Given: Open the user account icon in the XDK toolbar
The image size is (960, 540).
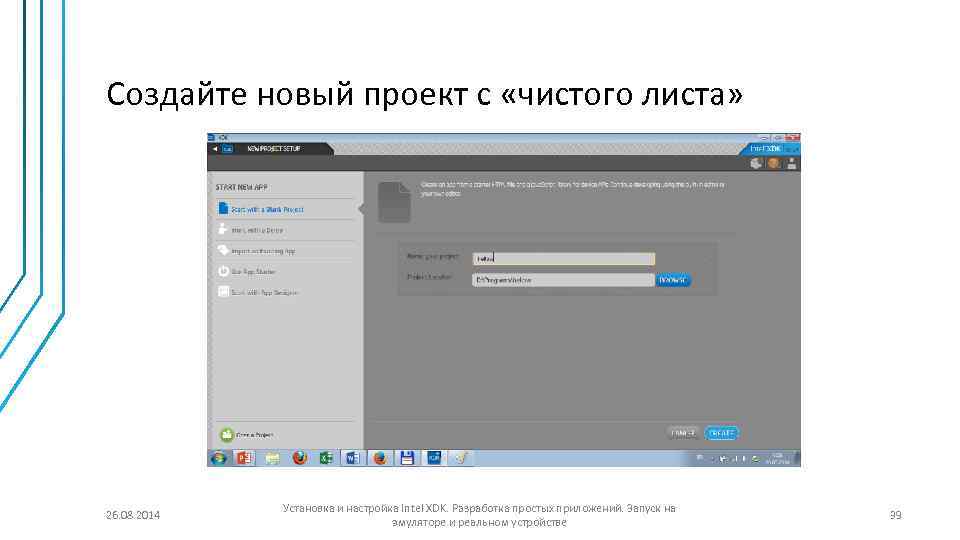Looking at the screenshot, I should (792, 163).
